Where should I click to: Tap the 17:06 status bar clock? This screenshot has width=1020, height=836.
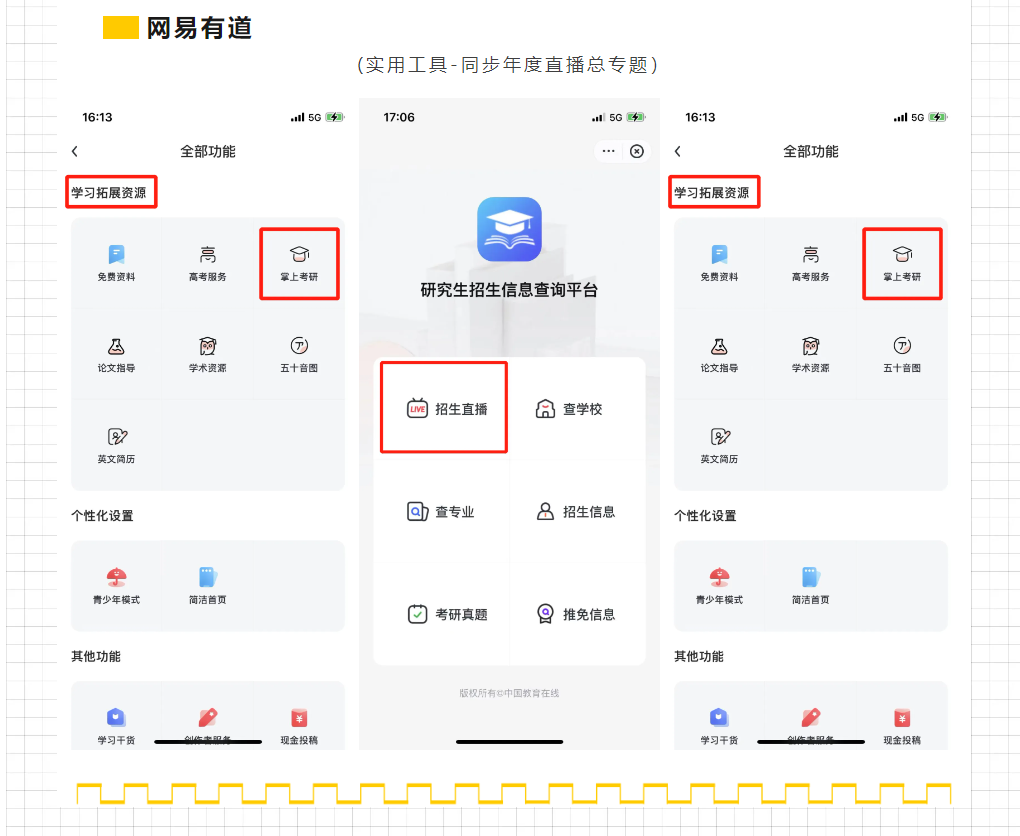(x=399, y=117)
